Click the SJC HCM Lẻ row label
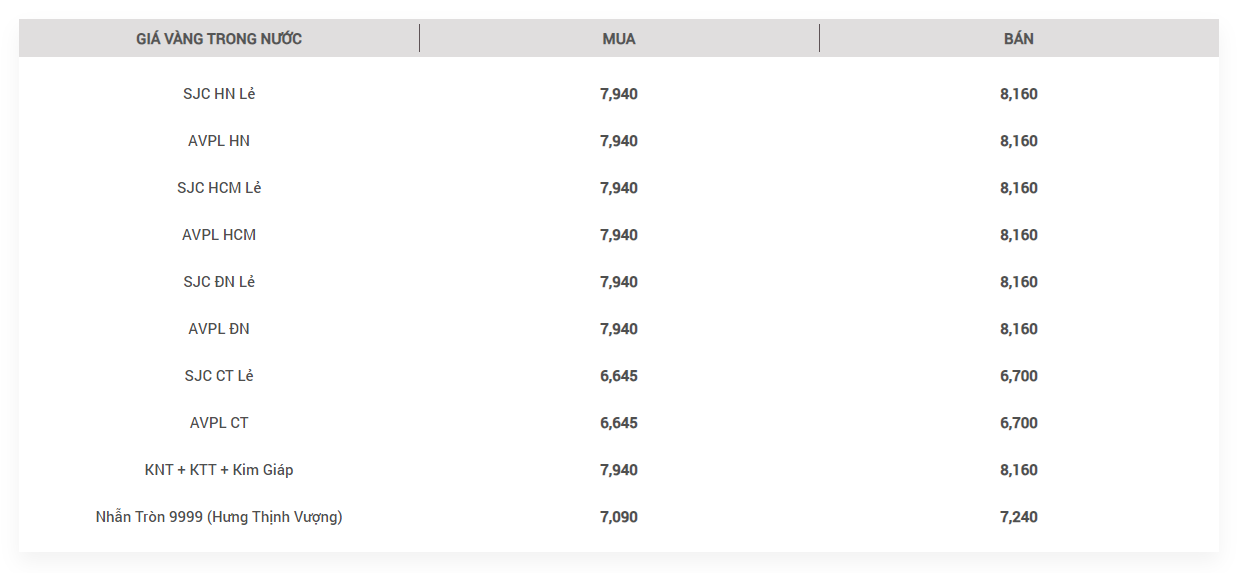The image size is (1244, 573). (219, 188)
